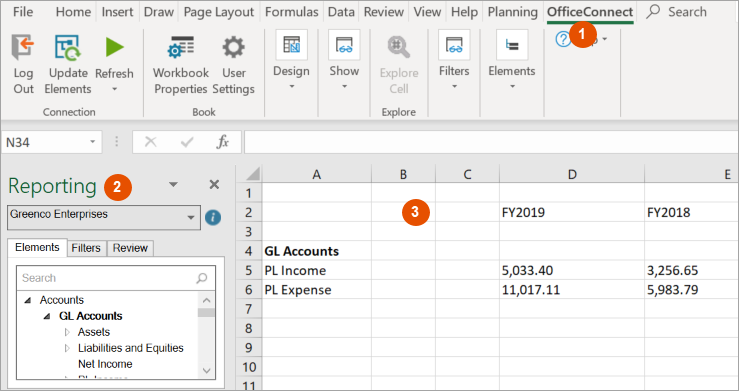Image resolution: width=739 pixels, height=391 pixels.
Task: Select column D header
Action: point(572,174)
